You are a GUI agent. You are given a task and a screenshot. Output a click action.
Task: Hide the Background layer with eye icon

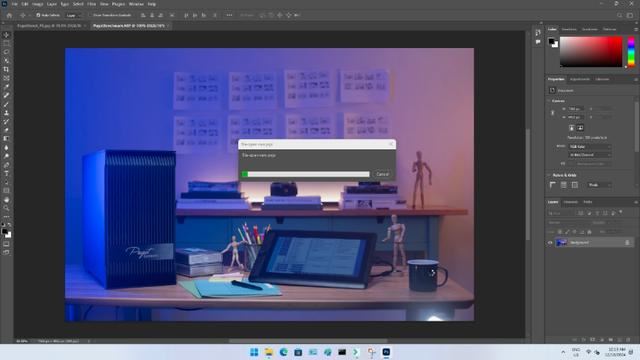click(x=550, y=242)
